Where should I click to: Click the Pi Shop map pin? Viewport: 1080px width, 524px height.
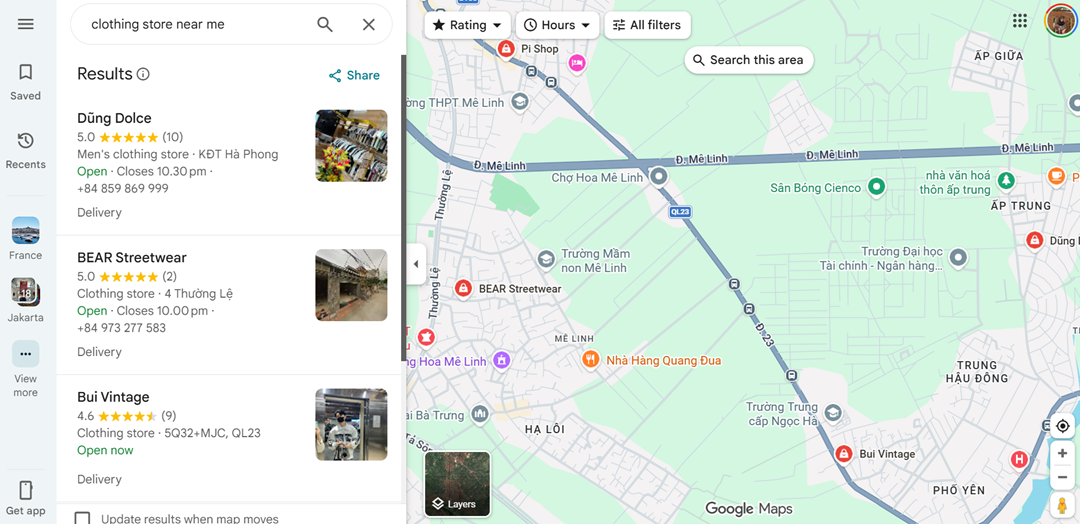click(506, 48)
